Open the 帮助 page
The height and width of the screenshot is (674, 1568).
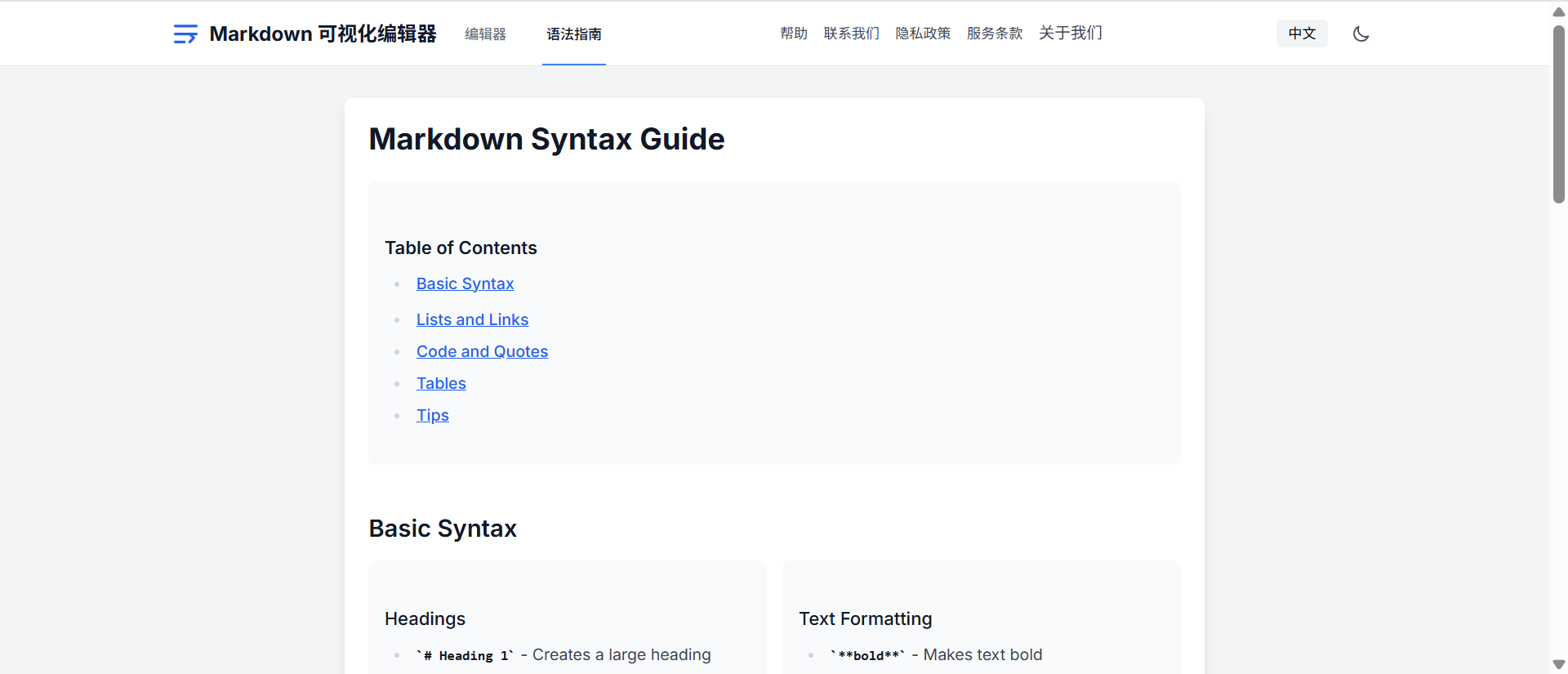[x=794, y=33]
